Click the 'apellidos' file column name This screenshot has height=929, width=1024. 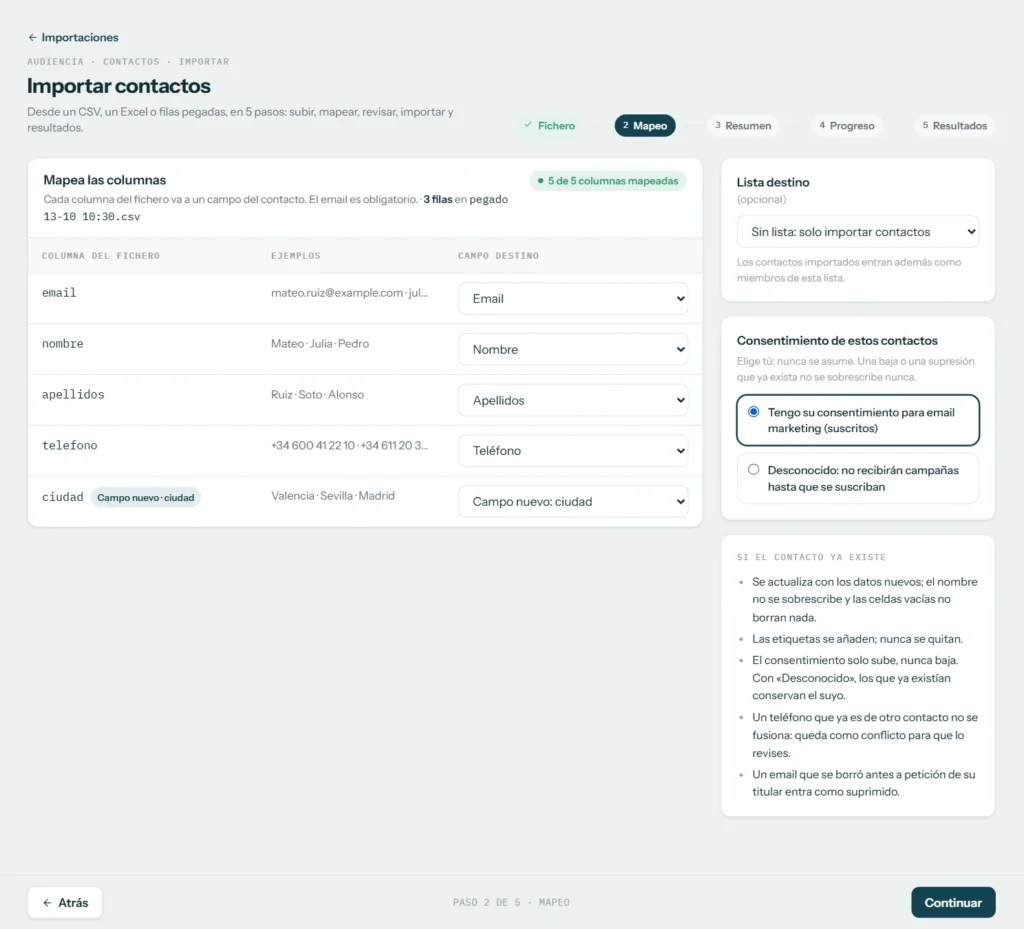[73, 394]
